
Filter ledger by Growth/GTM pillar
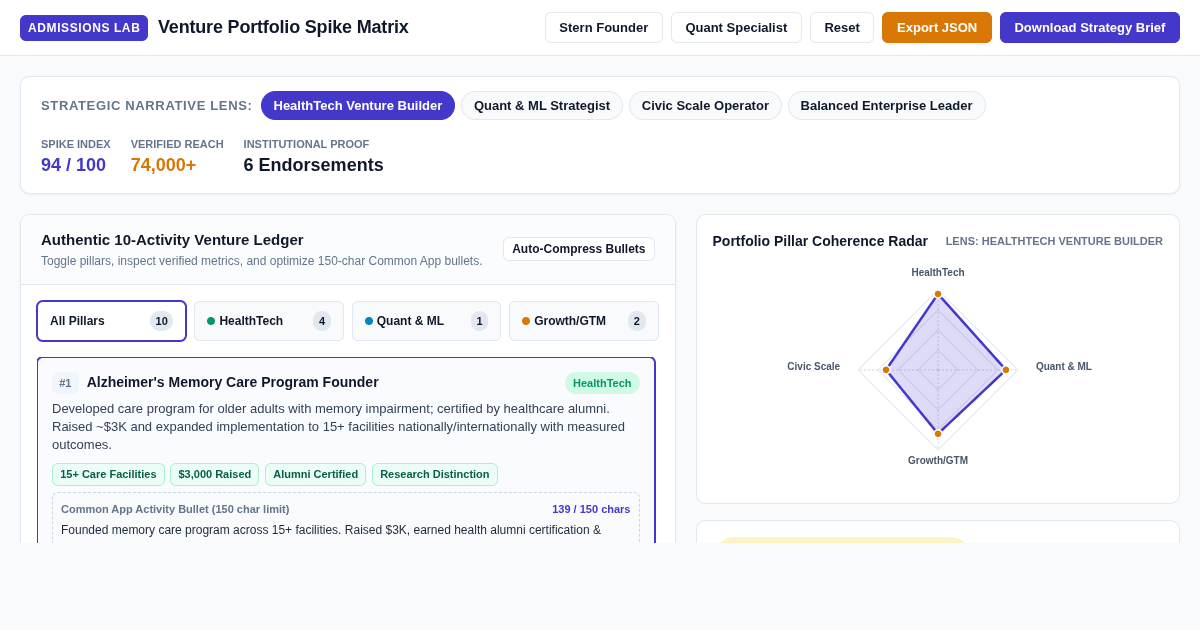click(x=584, y=321)
